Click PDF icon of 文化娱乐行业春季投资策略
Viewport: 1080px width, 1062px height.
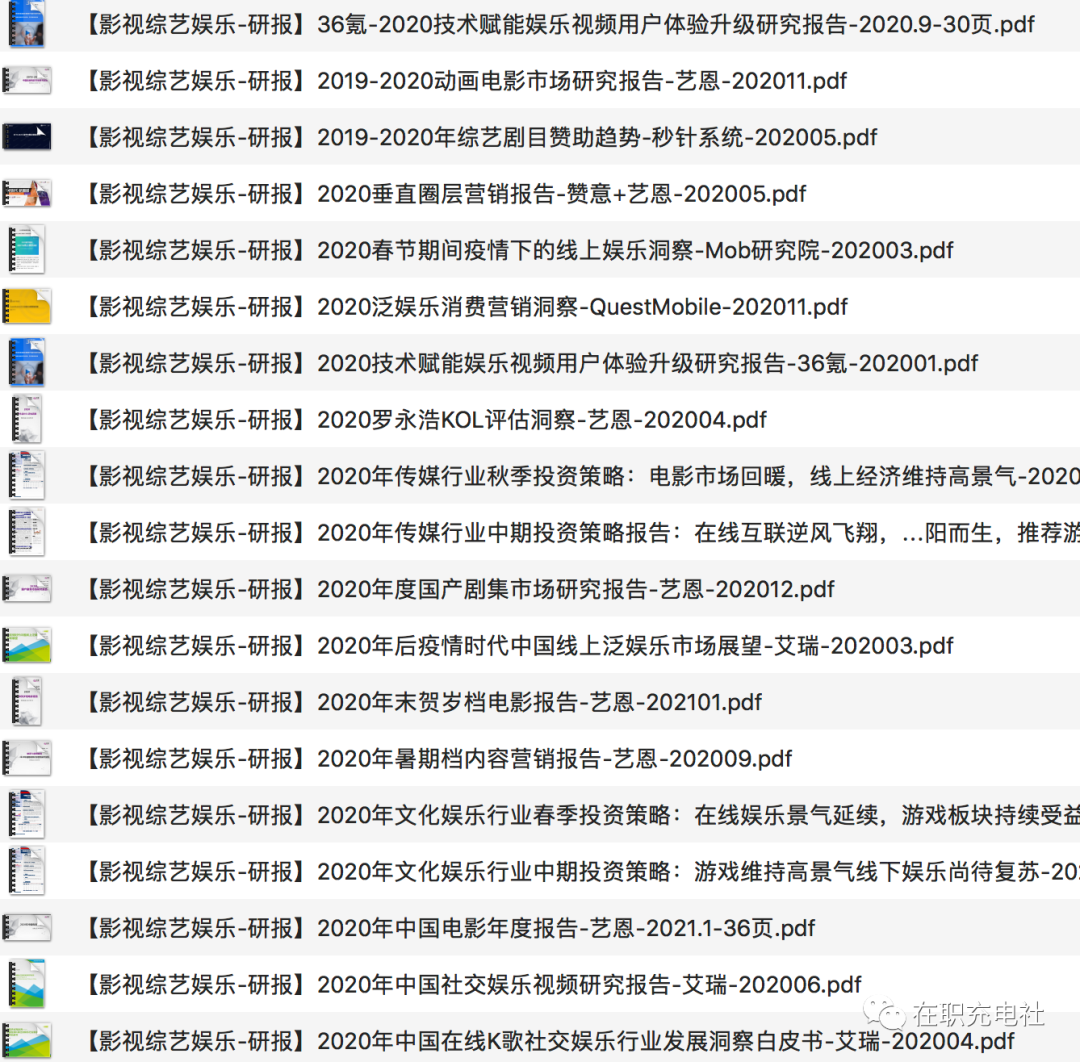[27, 814]
